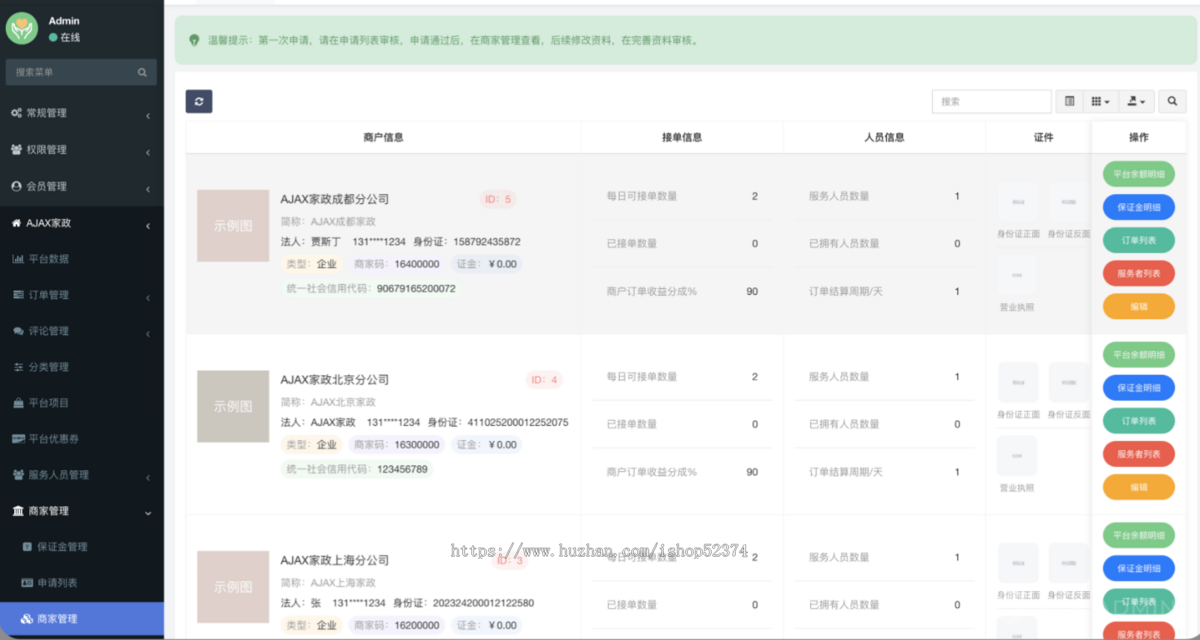Viewport: 1200px width, 640px height.
Task: Click the sidebar menu search magnifier icon
Action: click(x=142, y=72)
